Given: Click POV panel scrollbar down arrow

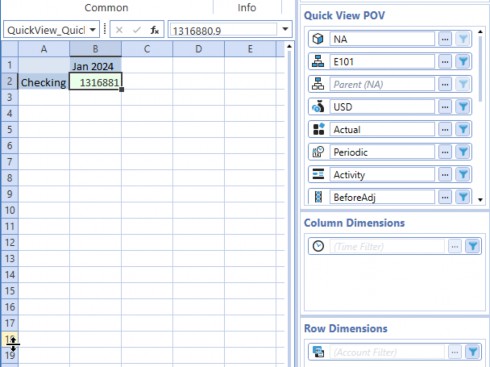Looking at the screenshot, I should coord(480,199).
